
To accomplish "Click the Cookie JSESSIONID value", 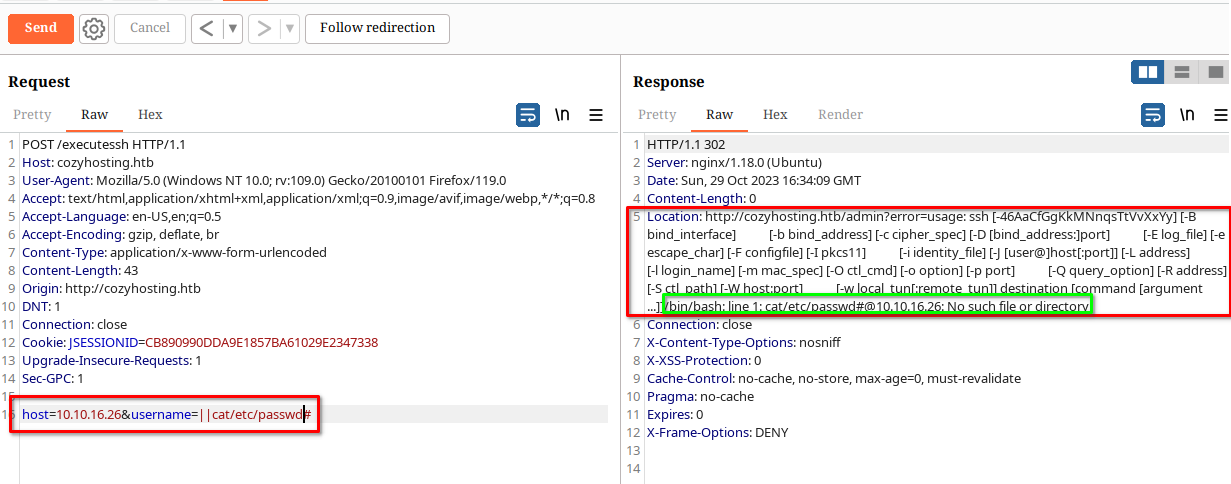I will click(261, 342).
